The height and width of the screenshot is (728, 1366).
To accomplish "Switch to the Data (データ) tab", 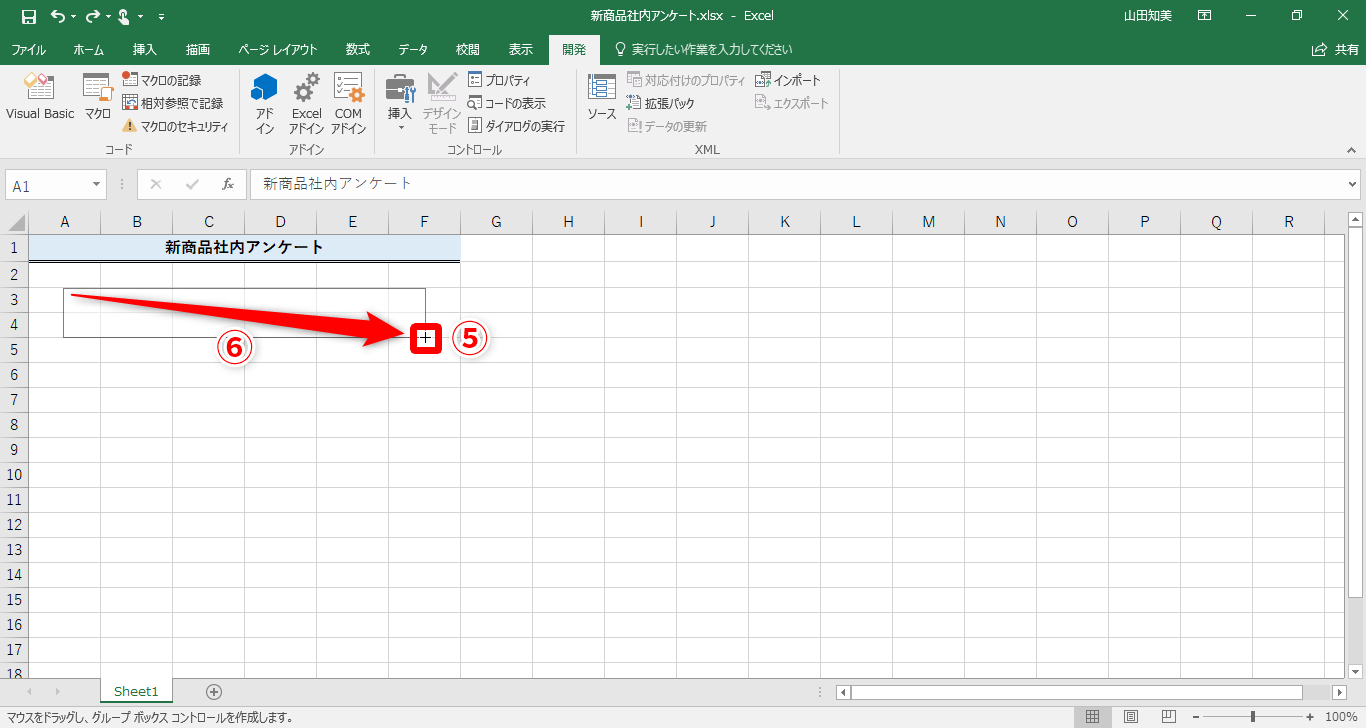I will (413, 49).
